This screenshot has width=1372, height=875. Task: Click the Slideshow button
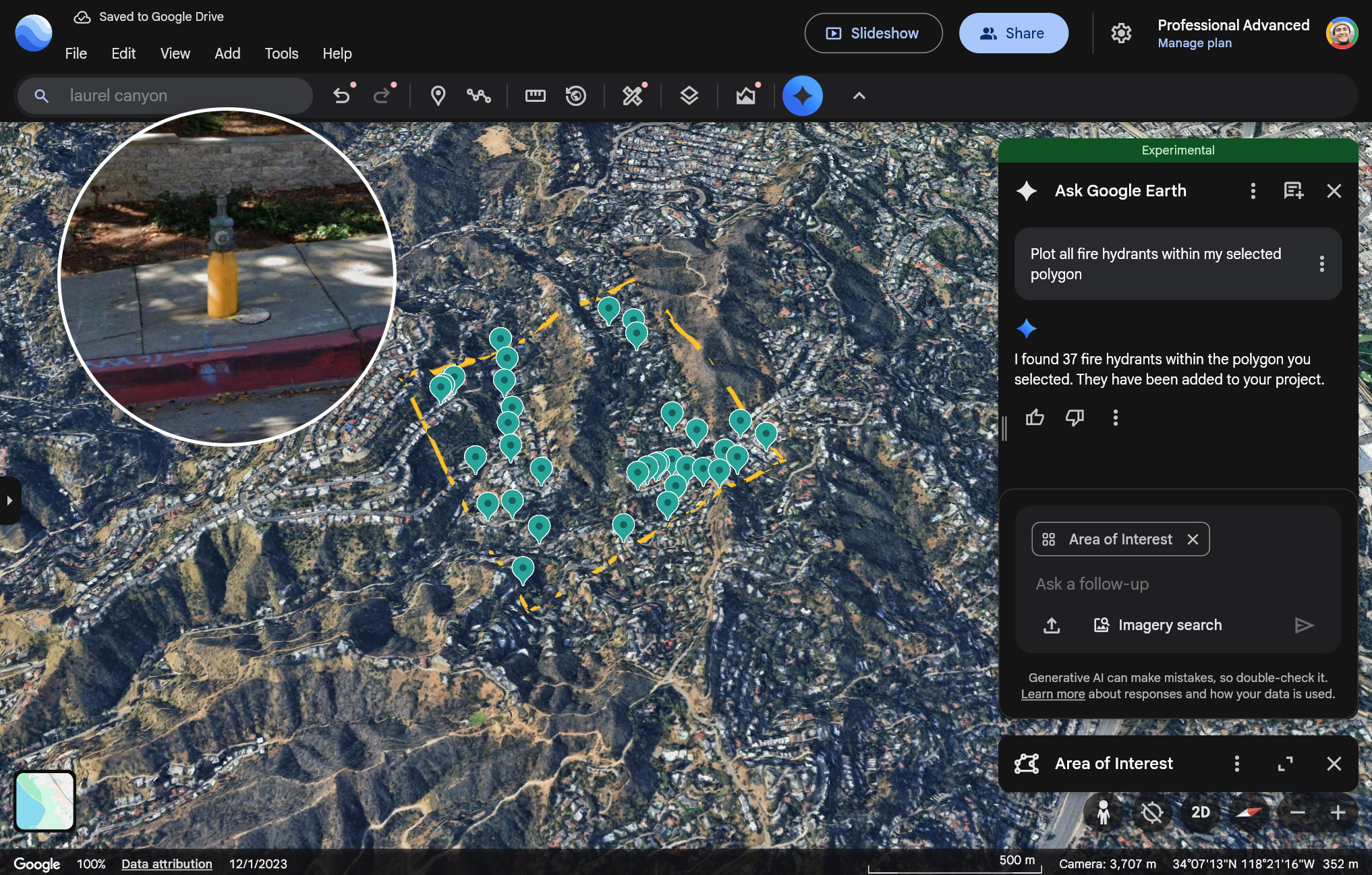click(x=873, y=32)
